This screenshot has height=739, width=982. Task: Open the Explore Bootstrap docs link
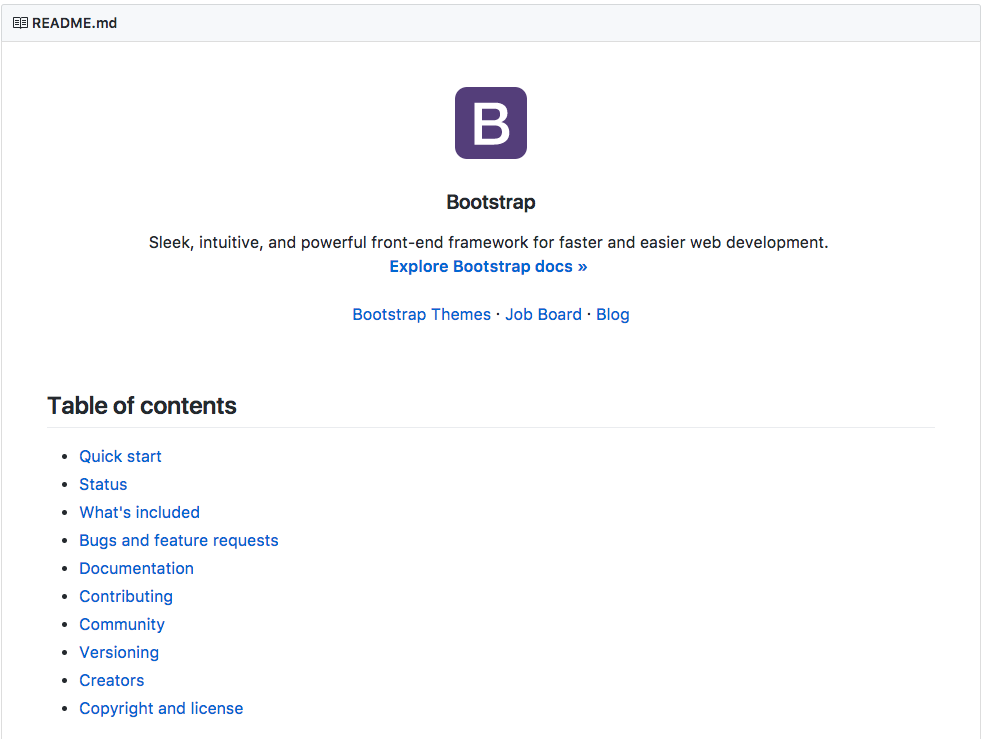tap(488, 267)
